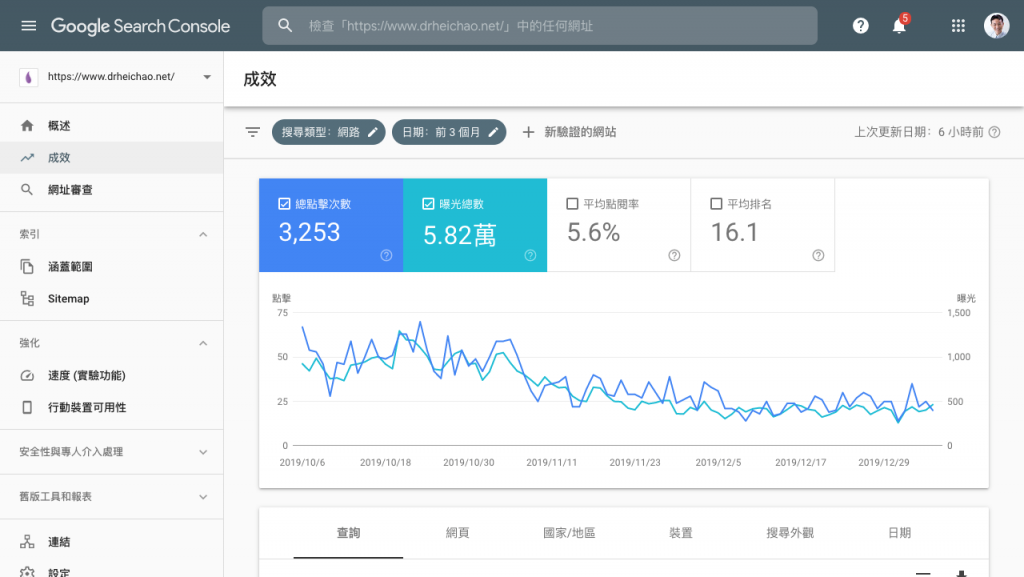The width and height of the screenshot is (1024, 577).
Task: Uncheck the 總點擊次數 checkbox
Action: [x=284, y=204]
